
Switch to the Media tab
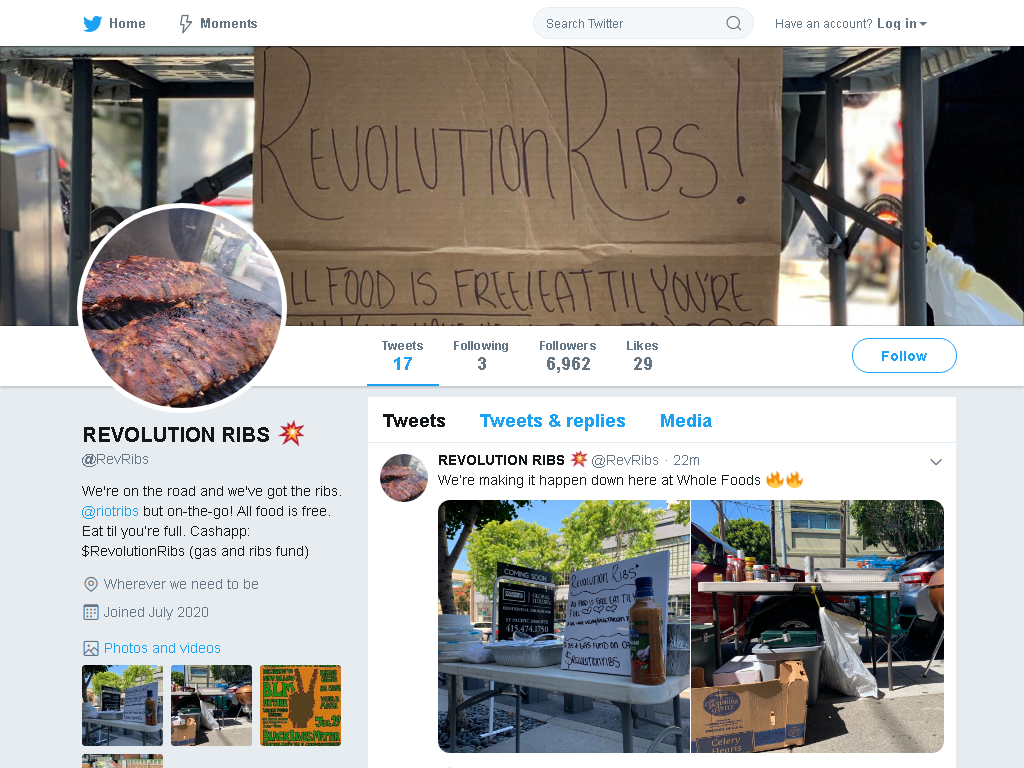click(x=686, y=421)
